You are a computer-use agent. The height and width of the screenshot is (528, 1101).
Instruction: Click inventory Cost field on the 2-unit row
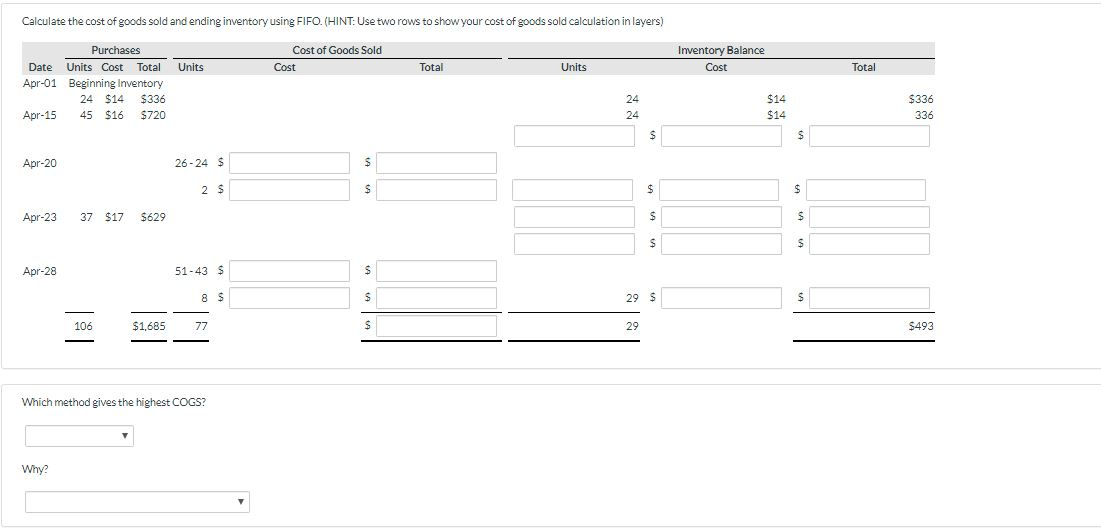click(719, 190)
